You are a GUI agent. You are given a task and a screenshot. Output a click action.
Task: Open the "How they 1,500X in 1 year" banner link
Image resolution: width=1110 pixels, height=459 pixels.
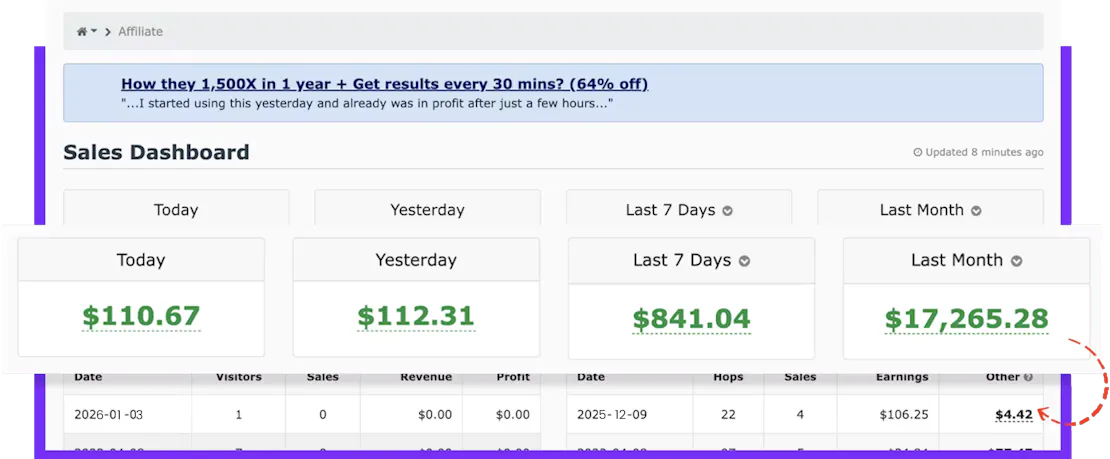[x=385, y=84]
